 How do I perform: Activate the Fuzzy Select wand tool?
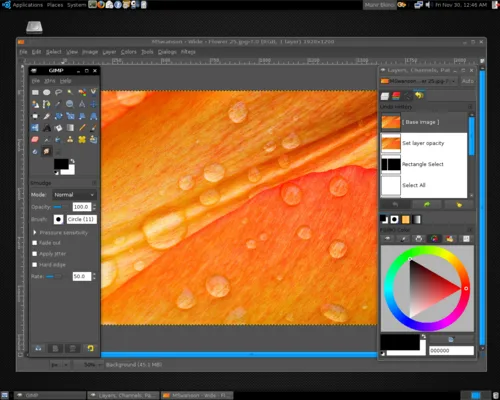point(70,92)
